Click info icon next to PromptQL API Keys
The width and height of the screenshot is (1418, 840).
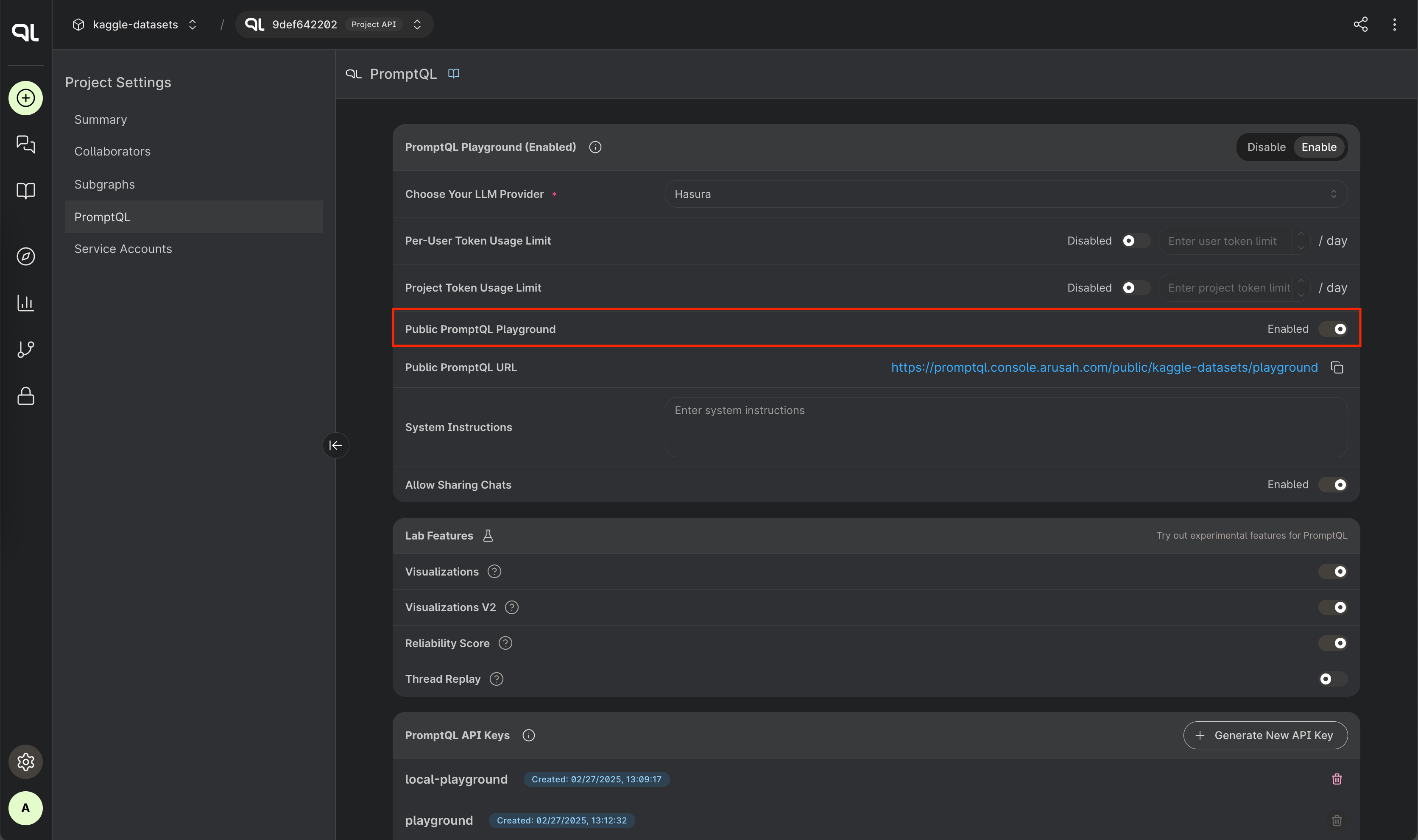(x=528, y=735)
